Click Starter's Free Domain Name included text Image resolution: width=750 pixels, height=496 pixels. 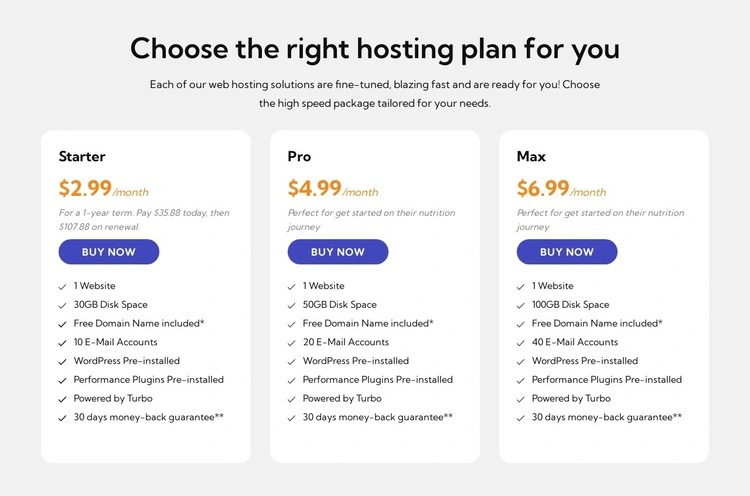click(139, 323)
